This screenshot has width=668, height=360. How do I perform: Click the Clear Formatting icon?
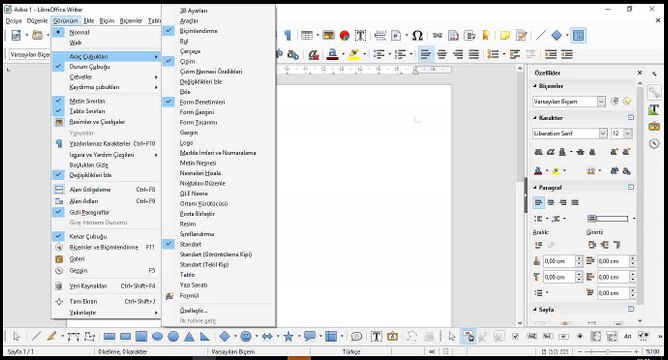(x=314, y=55)
